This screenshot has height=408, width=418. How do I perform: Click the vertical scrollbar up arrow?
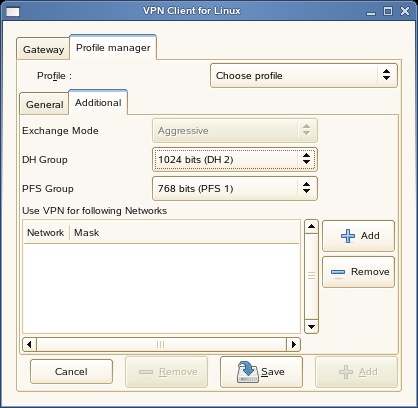tap(311, 227)
